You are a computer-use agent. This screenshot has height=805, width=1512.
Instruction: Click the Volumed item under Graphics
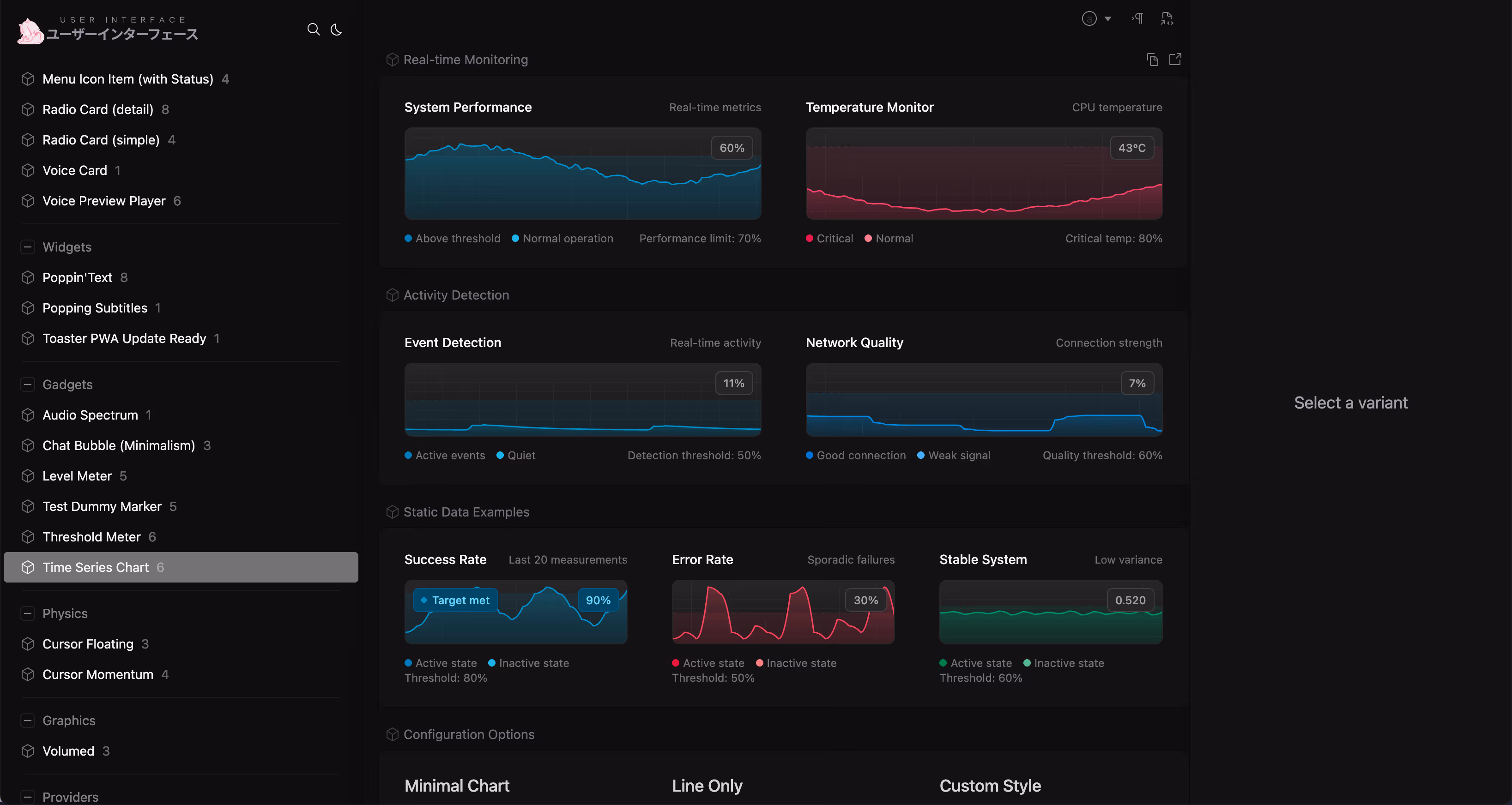pyautogui.click(x=68, y=751)
